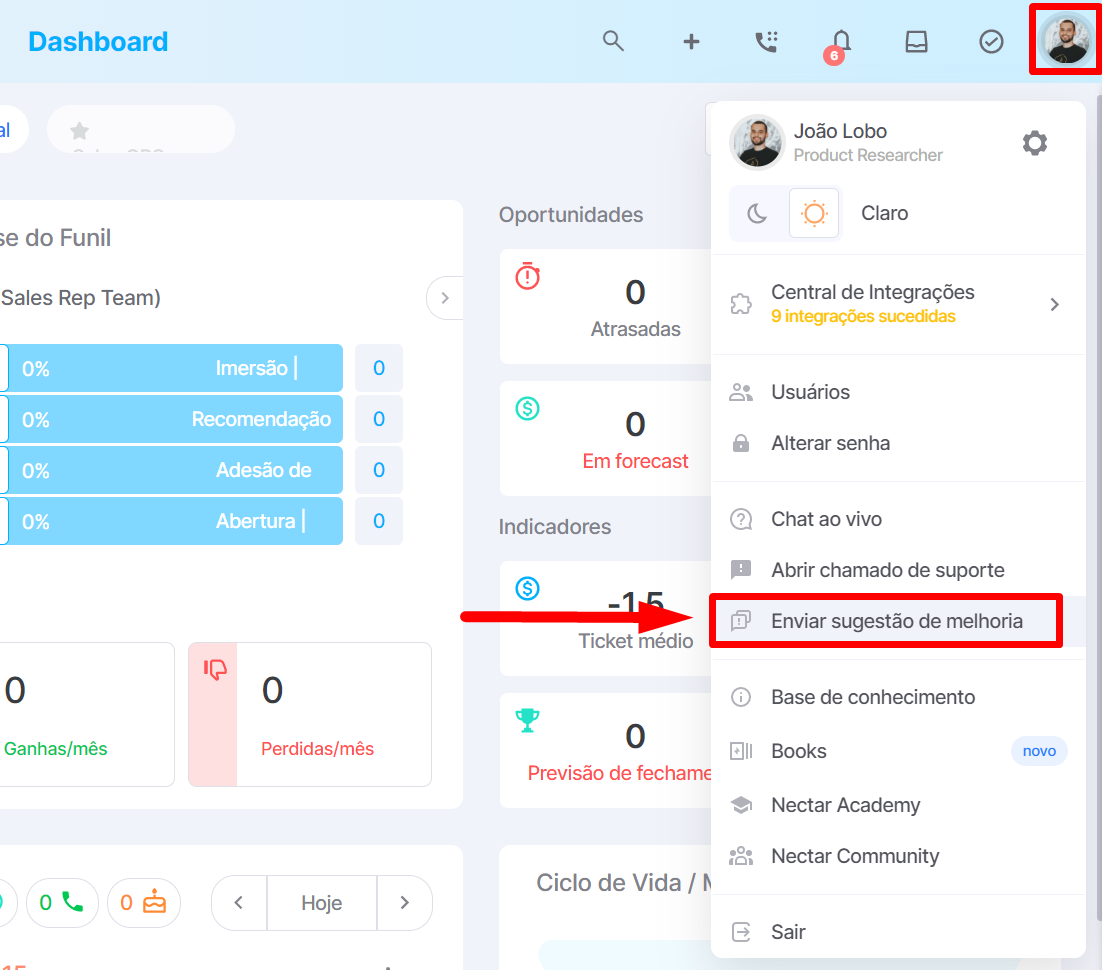This screenshot has width=1102, height=970.
Task: Open the phone dialer icon
Action: coord(766,41)
